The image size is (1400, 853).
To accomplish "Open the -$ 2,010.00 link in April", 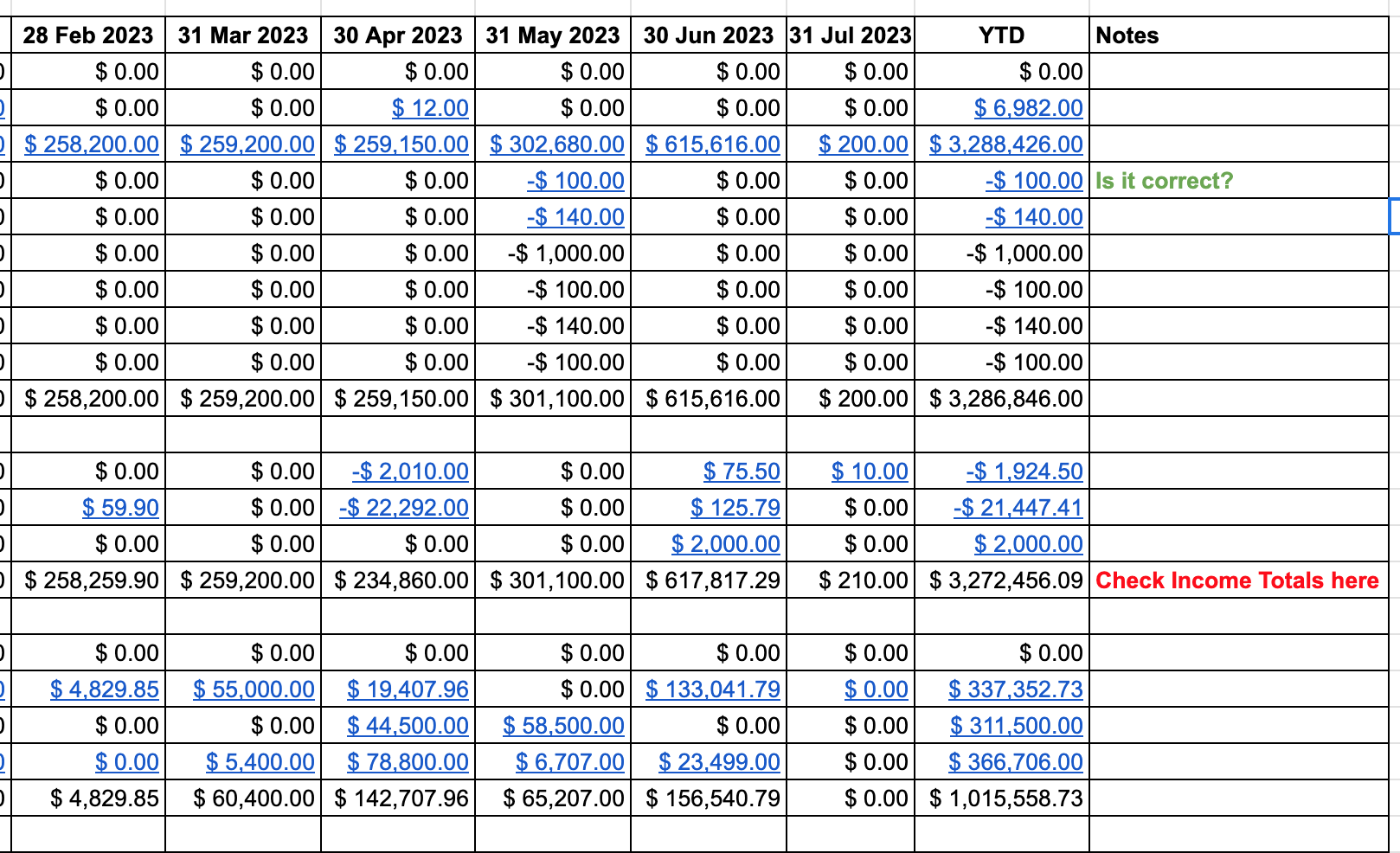I will (410, 471).
